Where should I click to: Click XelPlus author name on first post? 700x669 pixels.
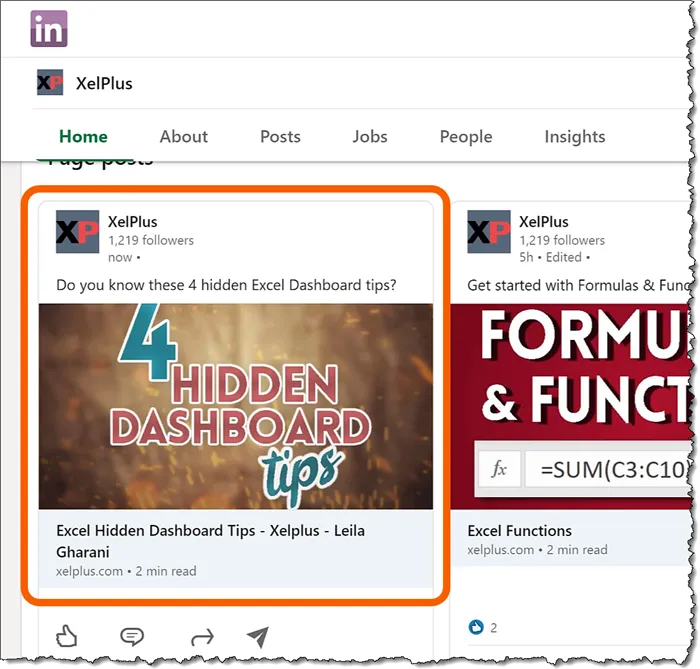[132, 222]
